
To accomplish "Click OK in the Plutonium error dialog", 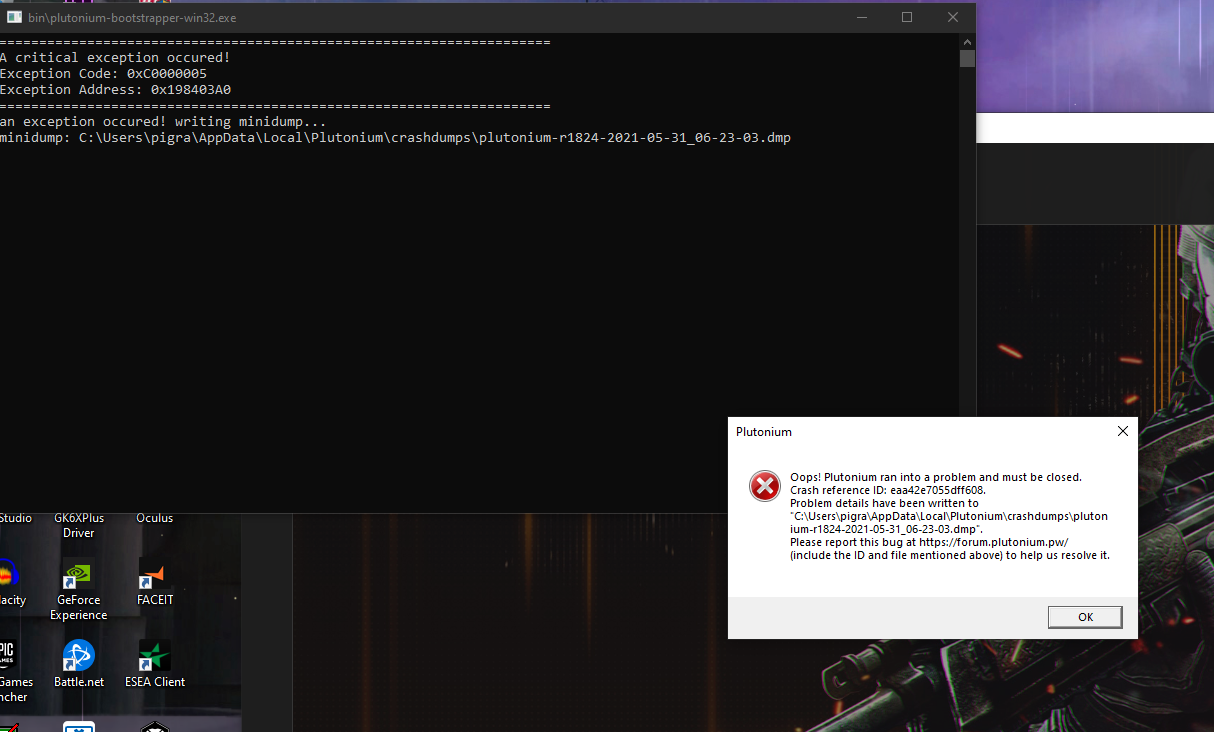I will 1085,617.
